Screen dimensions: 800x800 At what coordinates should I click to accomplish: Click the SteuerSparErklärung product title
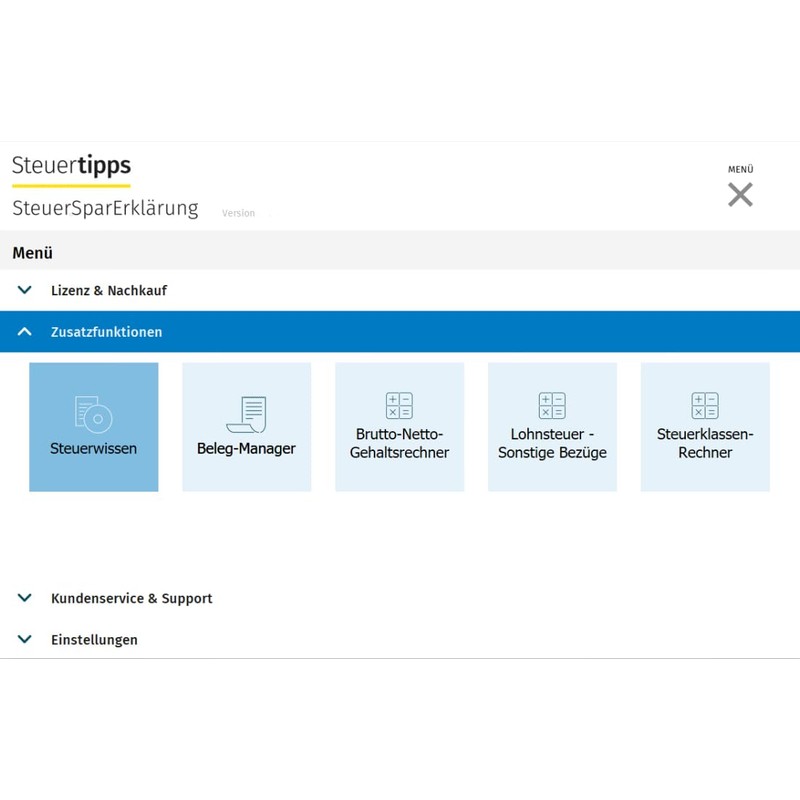(105, 209)
